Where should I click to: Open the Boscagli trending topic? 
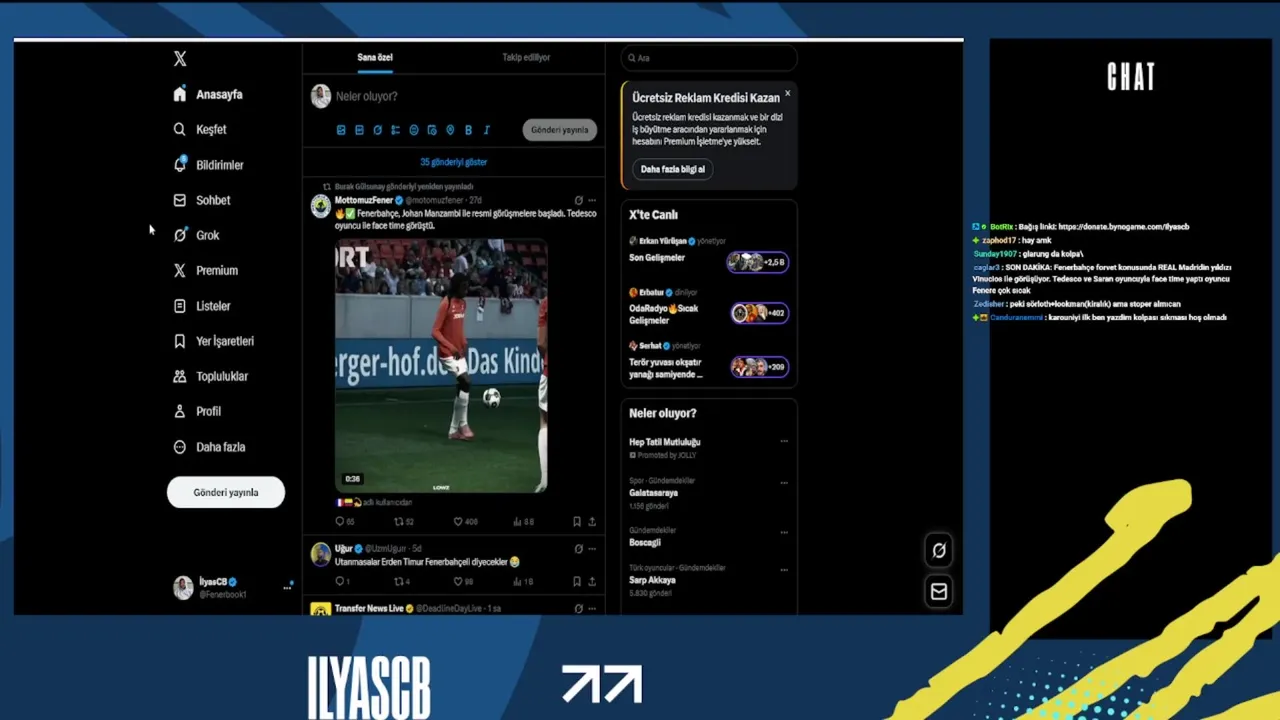pos(645,542)
